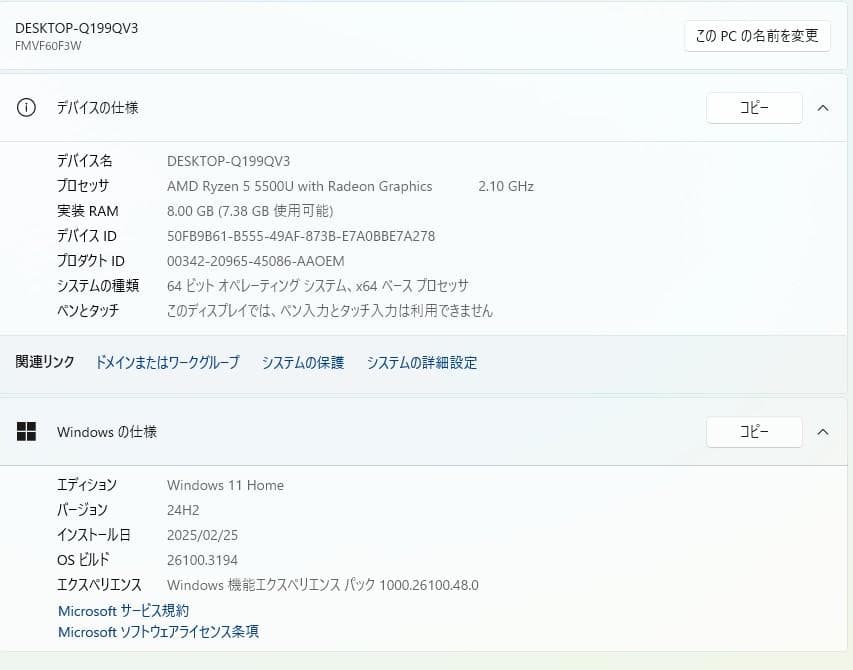Click コピー in the Windows specifications section
853x670 pixels.
pyautogui.click(x=754, y=431)
